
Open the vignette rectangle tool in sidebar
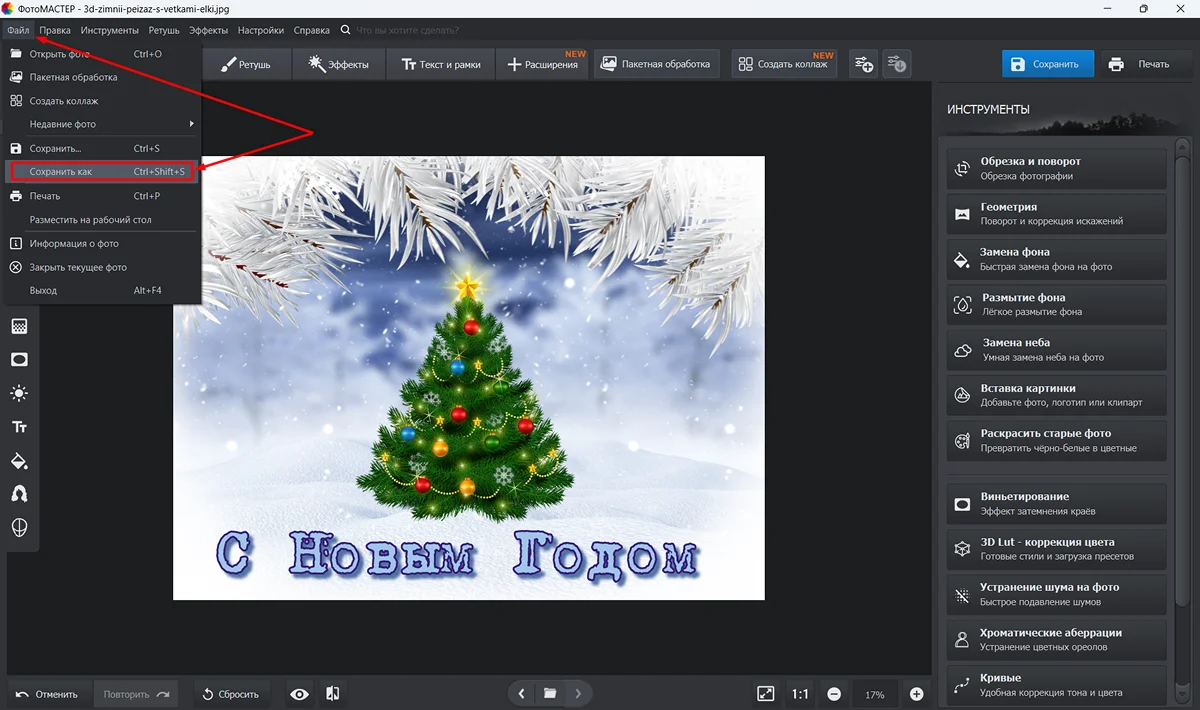(19, 359)
